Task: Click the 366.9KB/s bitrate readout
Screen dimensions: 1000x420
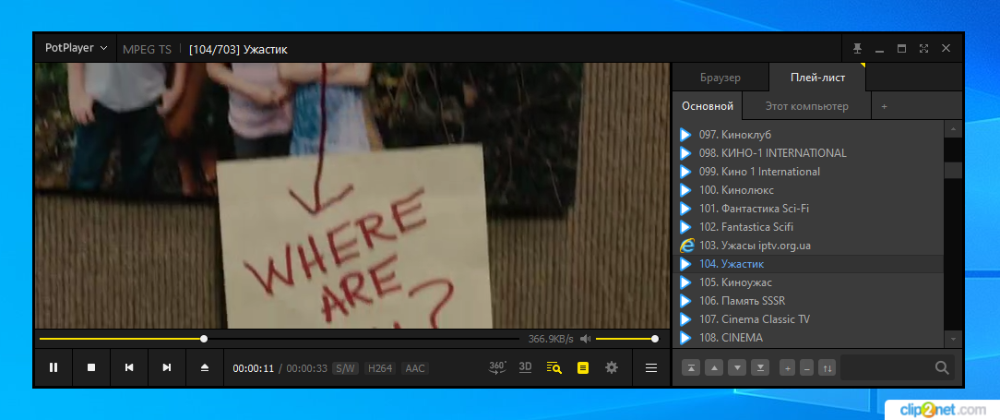Action: coord(551,339)
